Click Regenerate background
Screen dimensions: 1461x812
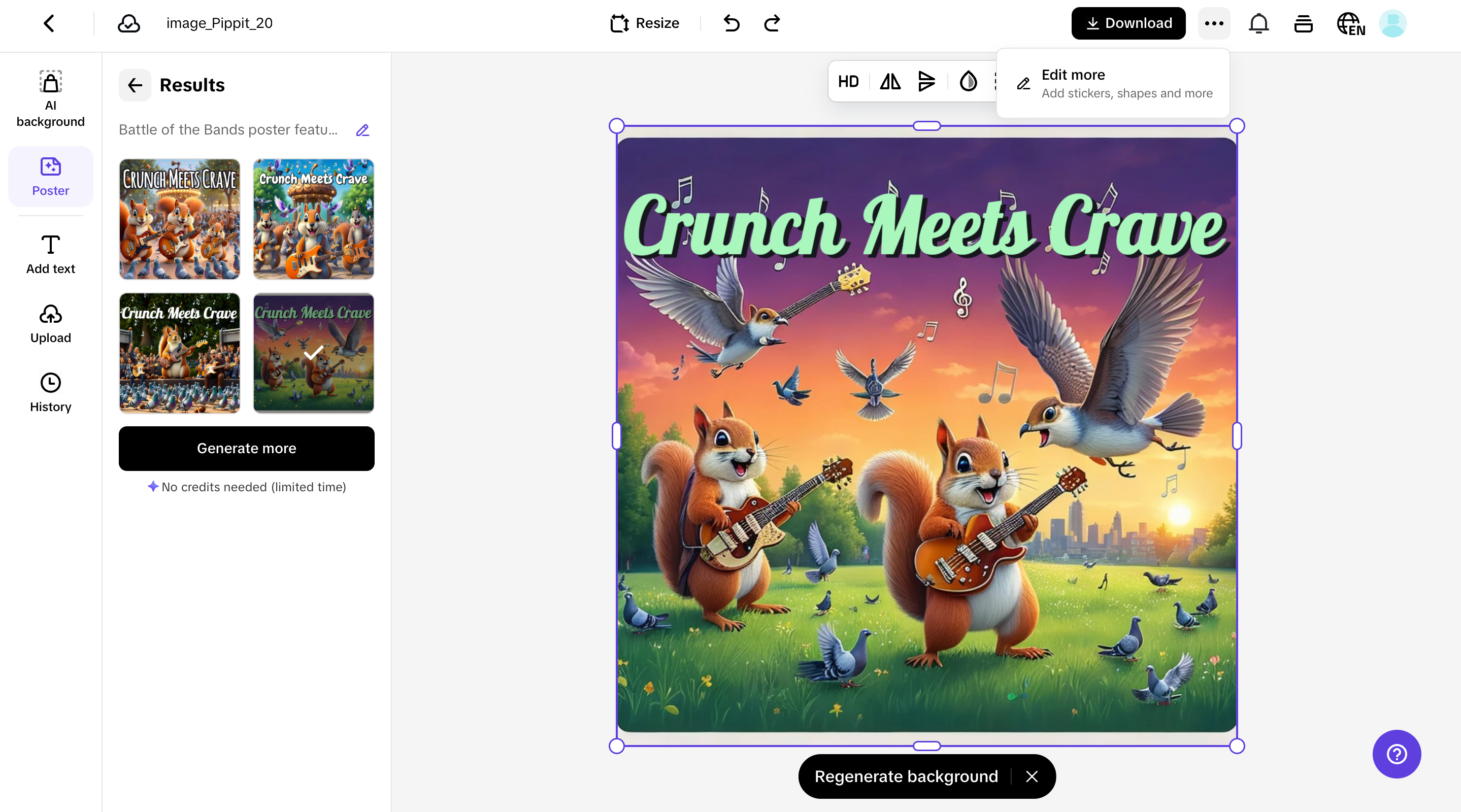[906, 776]
